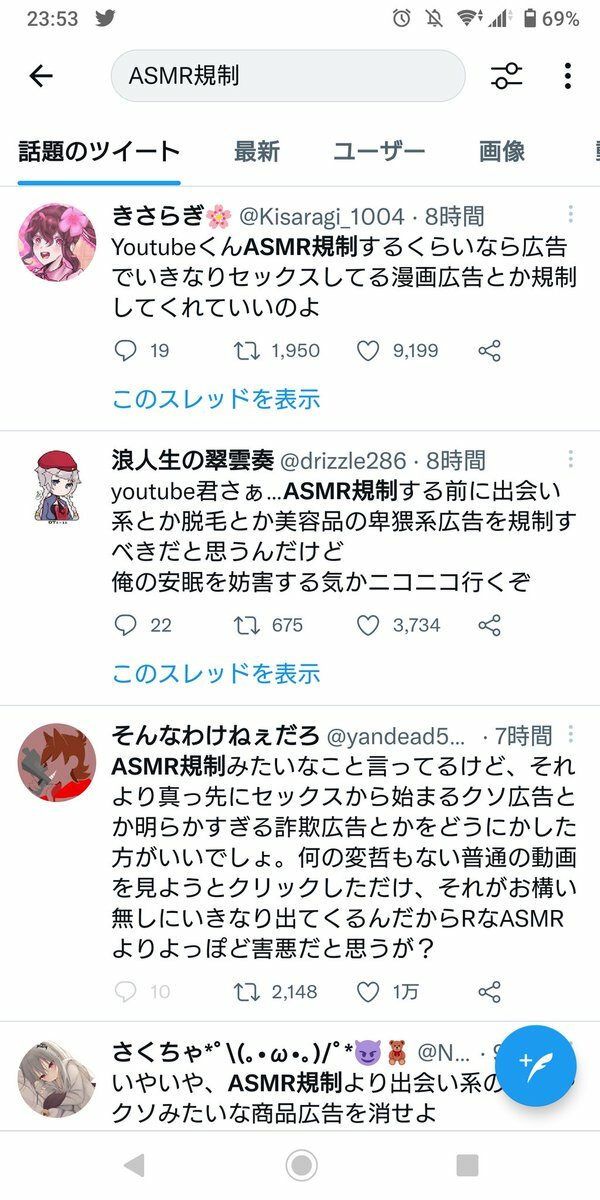Reply to きさらぎ's tweet
Screen dimensions: 600x1200
pos(126,351)
